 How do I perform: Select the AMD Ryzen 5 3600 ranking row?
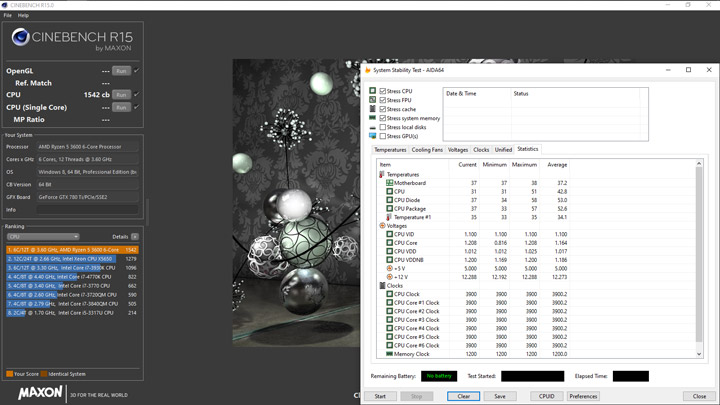point(72,250)
